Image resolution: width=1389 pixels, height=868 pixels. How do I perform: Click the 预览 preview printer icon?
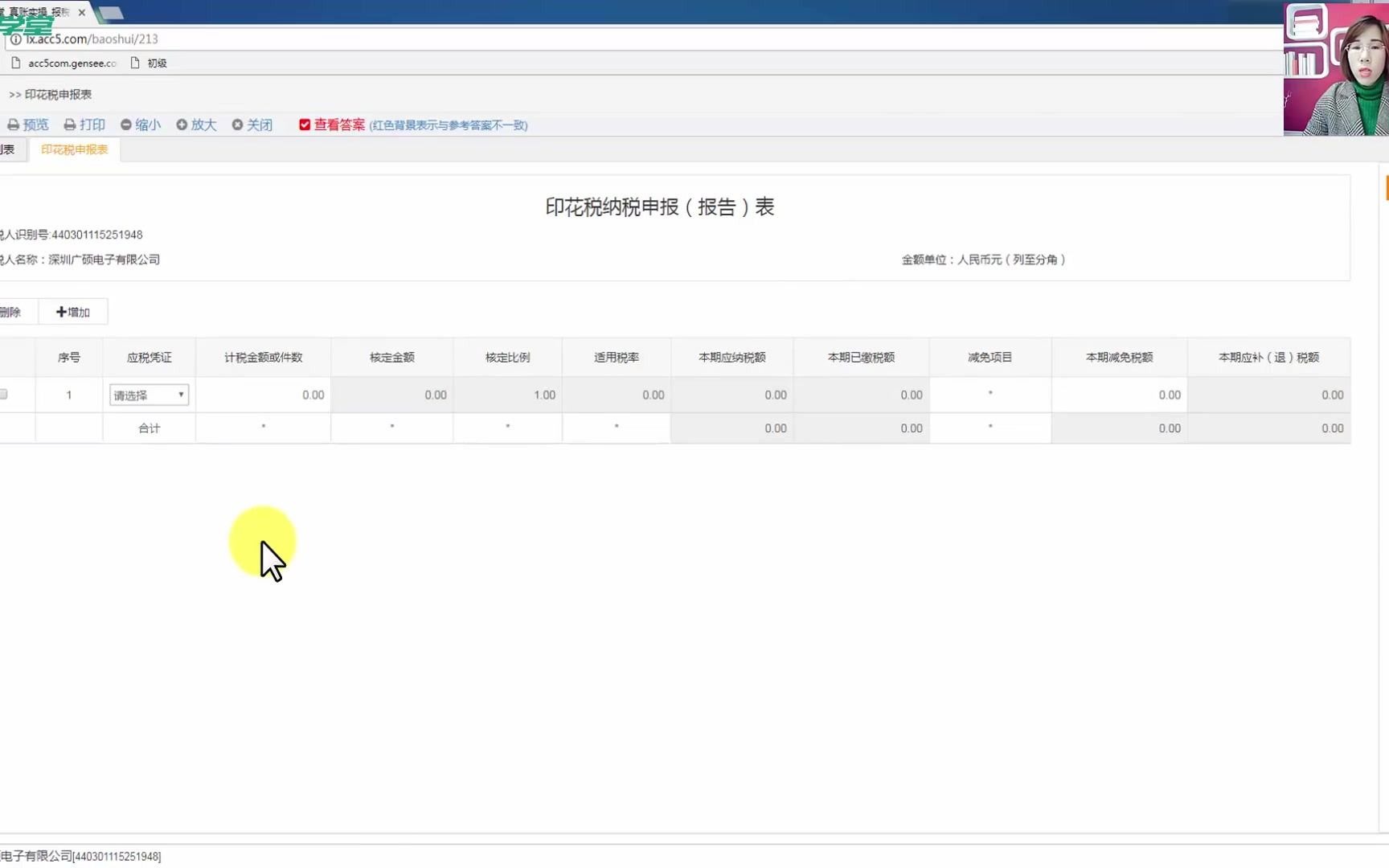(14, 125)
